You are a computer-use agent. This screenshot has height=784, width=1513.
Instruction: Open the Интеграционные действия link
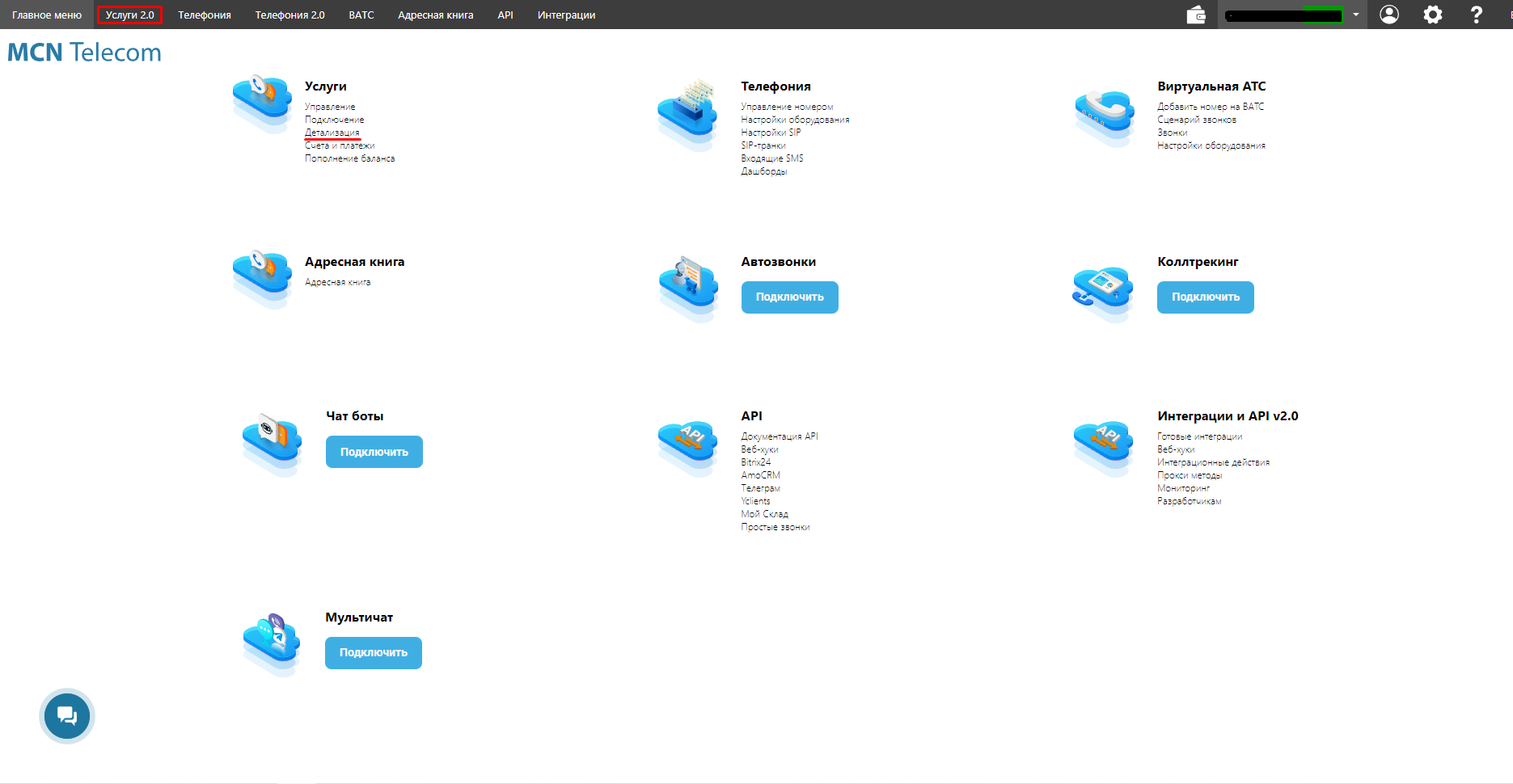point(1214,462)
